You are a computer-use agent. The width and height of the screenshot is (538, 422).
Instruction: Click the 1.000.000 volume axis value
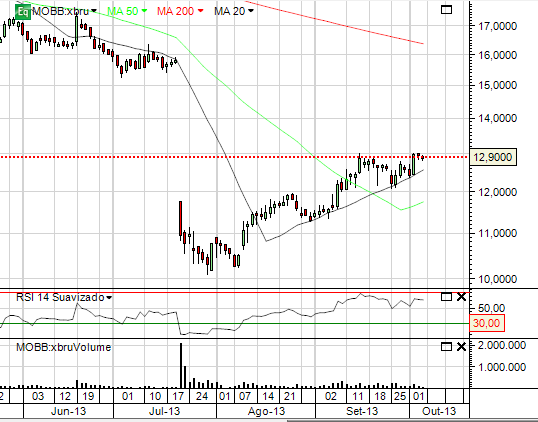[502, 367]
